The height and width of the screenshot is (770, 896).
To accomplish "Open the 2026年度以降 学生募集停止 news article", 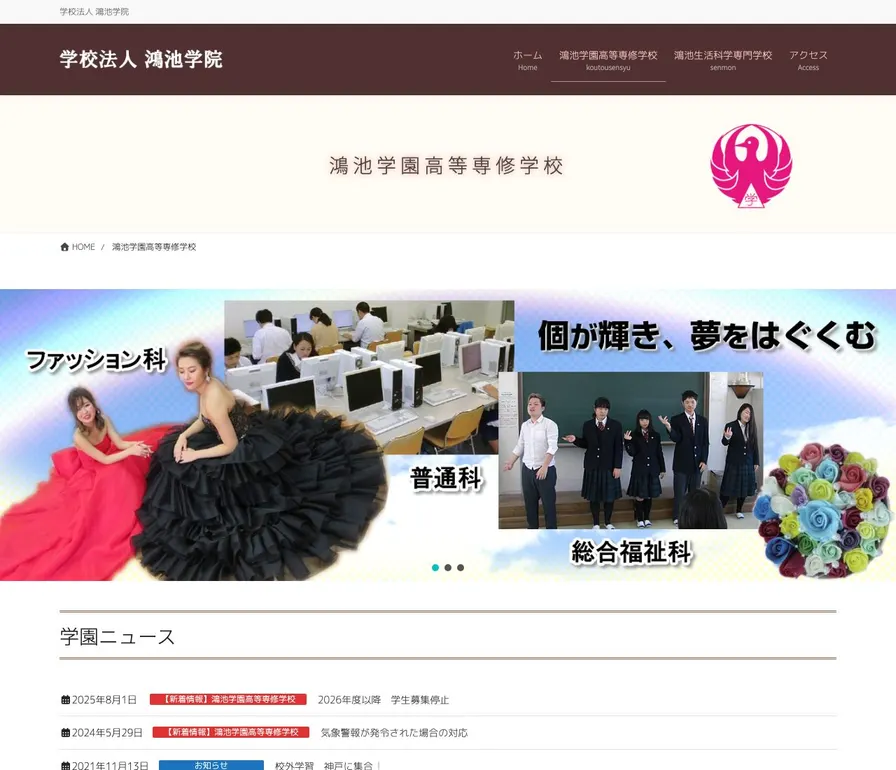I will [x=383, y=700].
